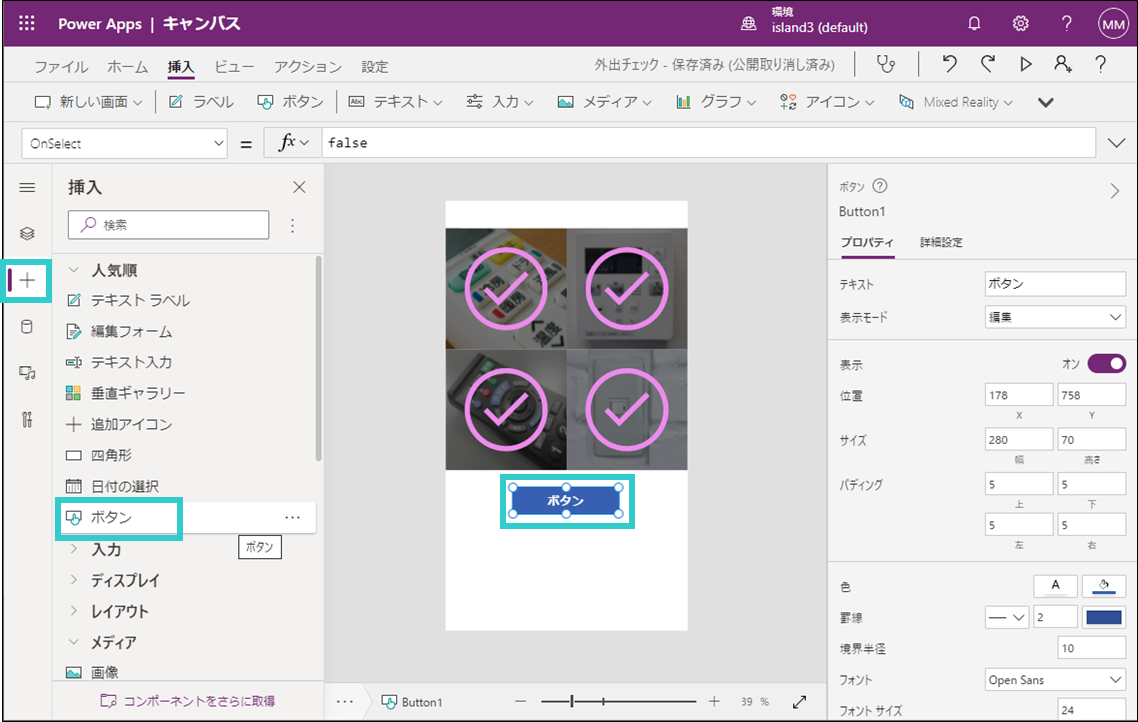Open the グラフ ribbon dropdown
Viewport: 1138px width, 722px height.
716,102
